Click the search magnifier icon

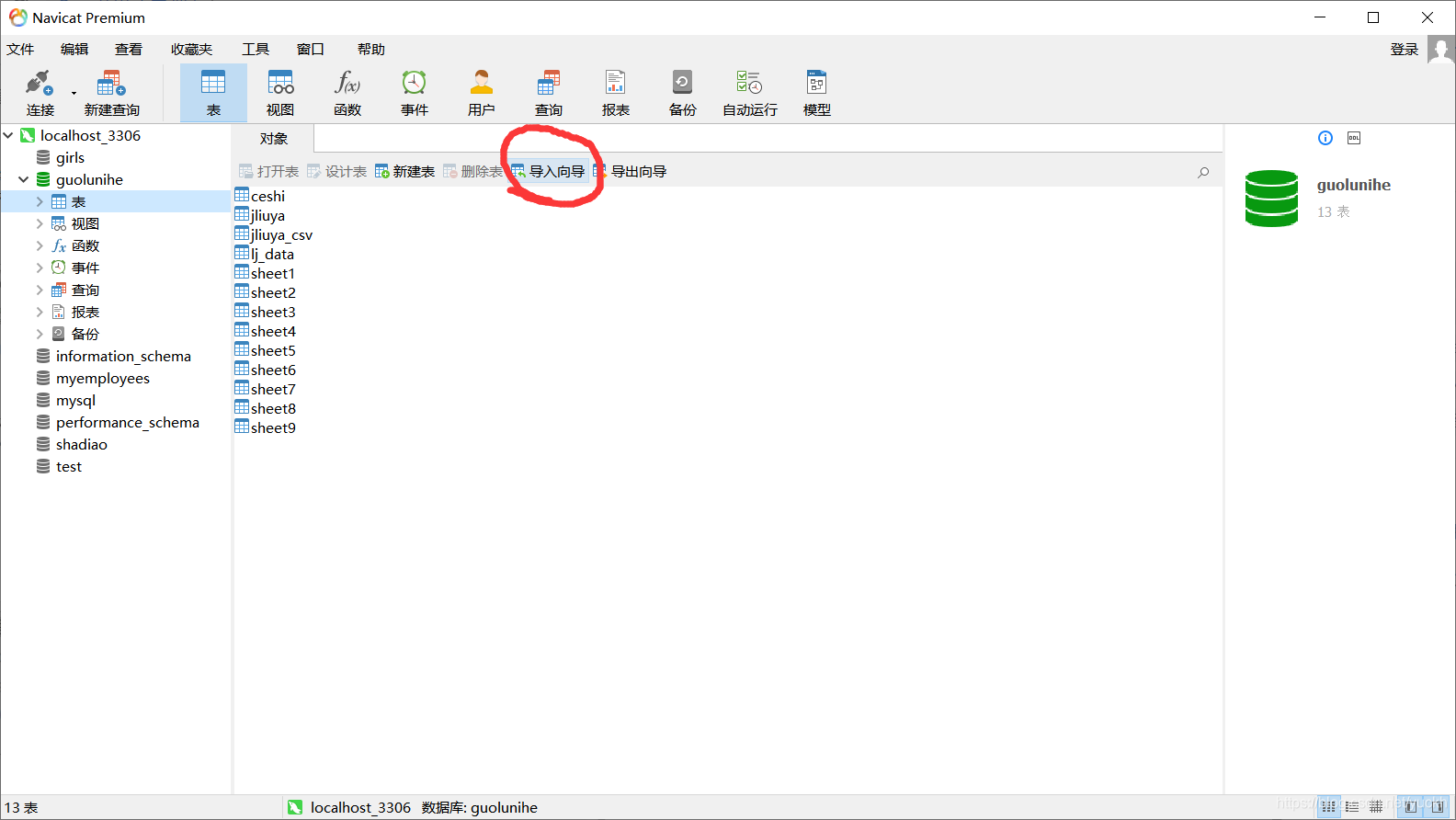(x=1203, y=173)
